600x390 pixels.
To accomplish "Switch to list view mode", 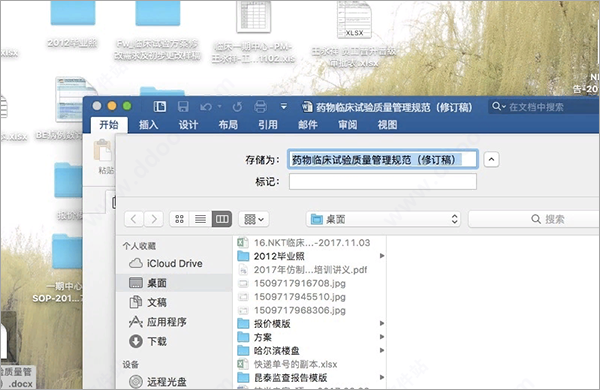I will pyautogui.click(x=201, y=219).
